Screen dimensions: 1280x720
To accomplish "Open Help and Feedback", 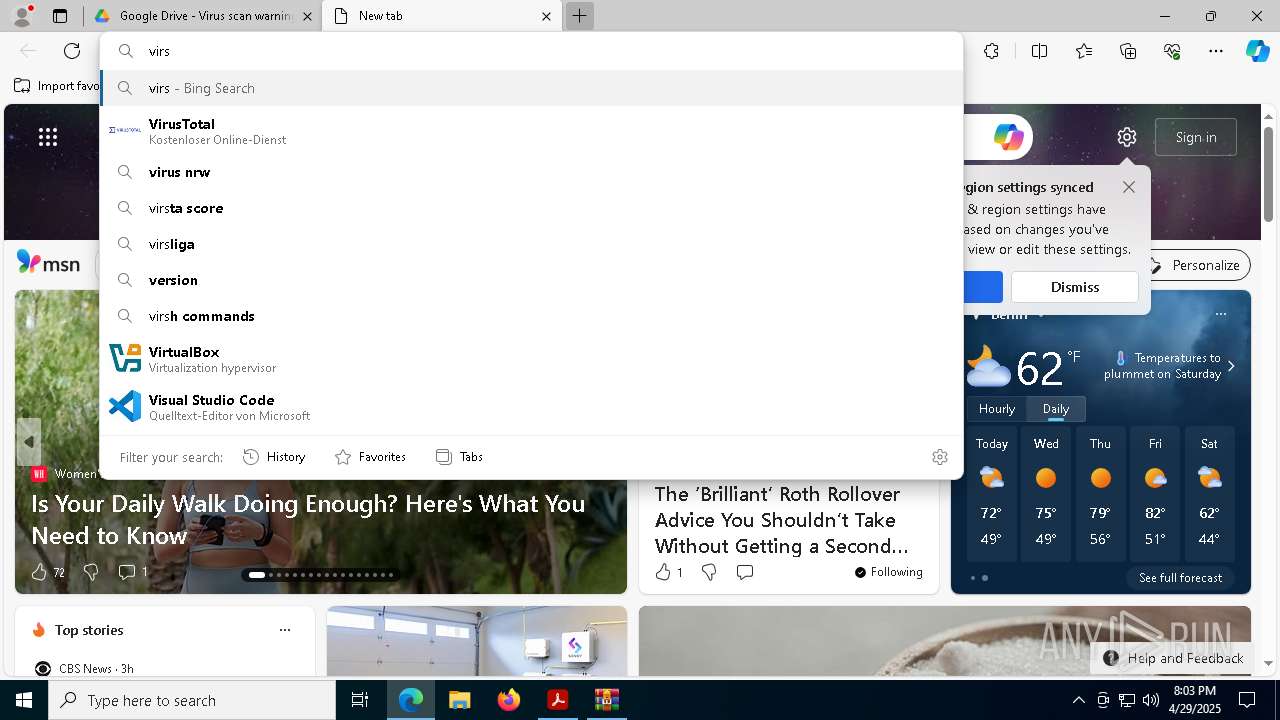I will tap(1174, 658).
